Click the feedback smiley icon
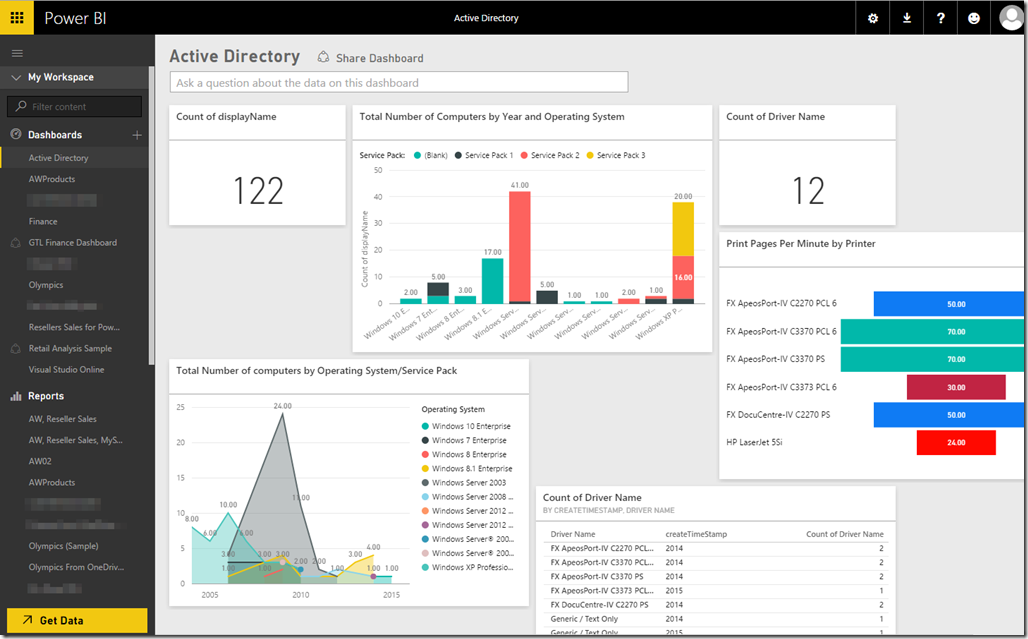The height and width of the screenshot is (639, 1028). [x=974, y=18]
